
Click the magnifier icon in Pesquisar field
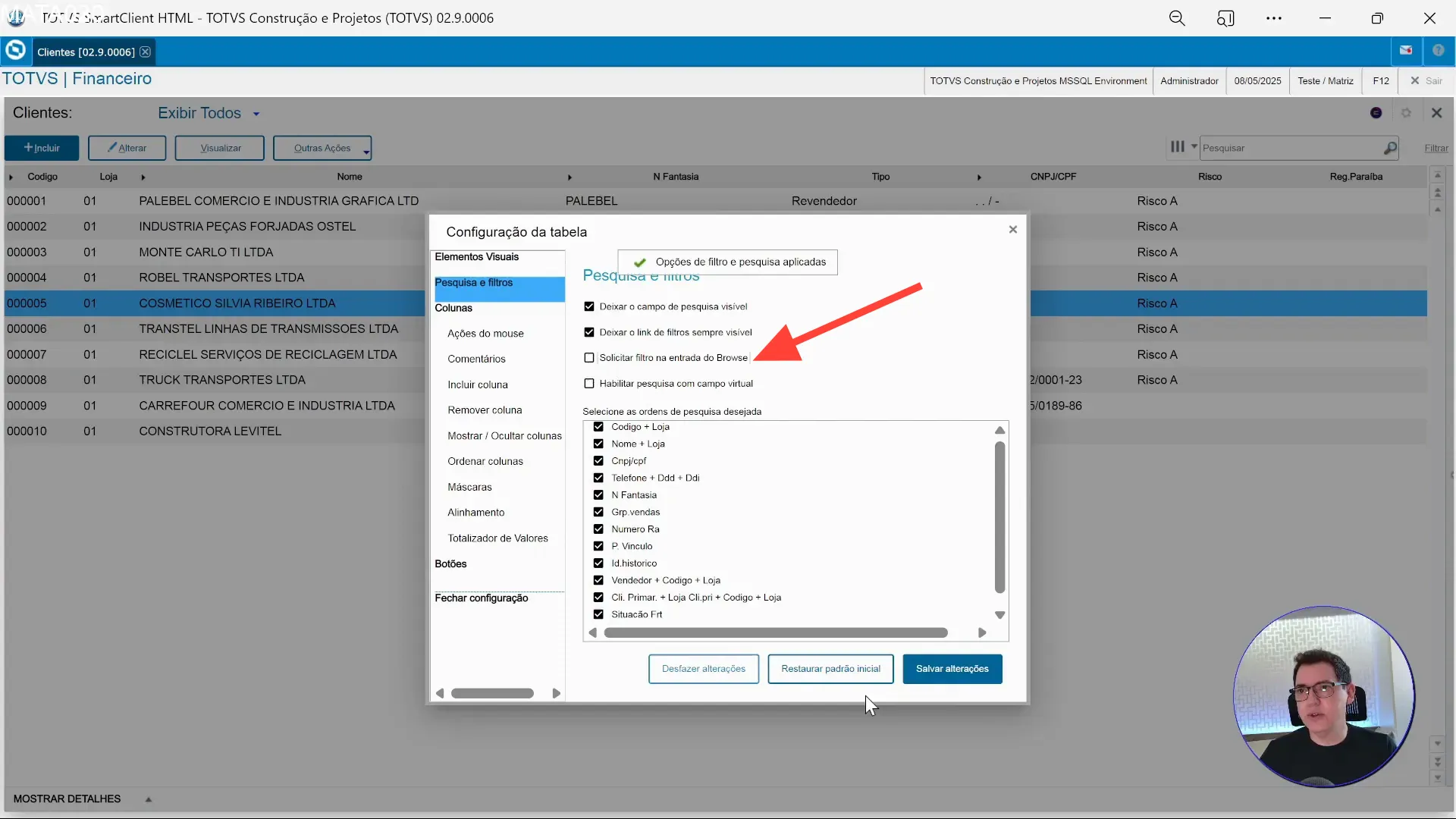[1389, 149]
